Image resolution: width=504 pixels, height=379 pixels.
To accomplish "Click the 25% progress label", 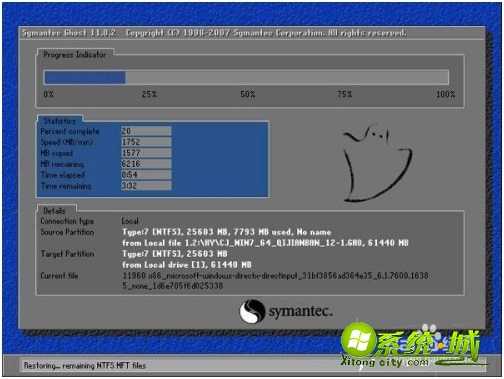I will click(149, 94).
